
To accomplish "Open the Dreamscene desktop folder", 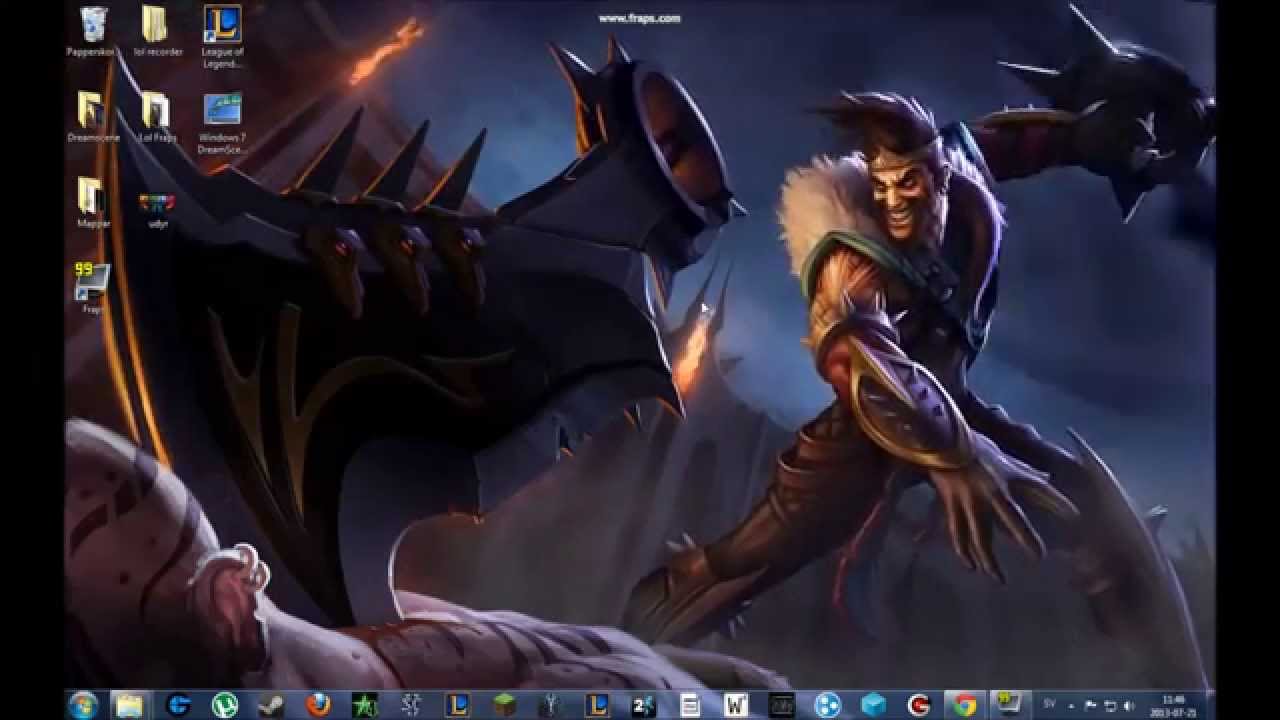I will point(91,116).
